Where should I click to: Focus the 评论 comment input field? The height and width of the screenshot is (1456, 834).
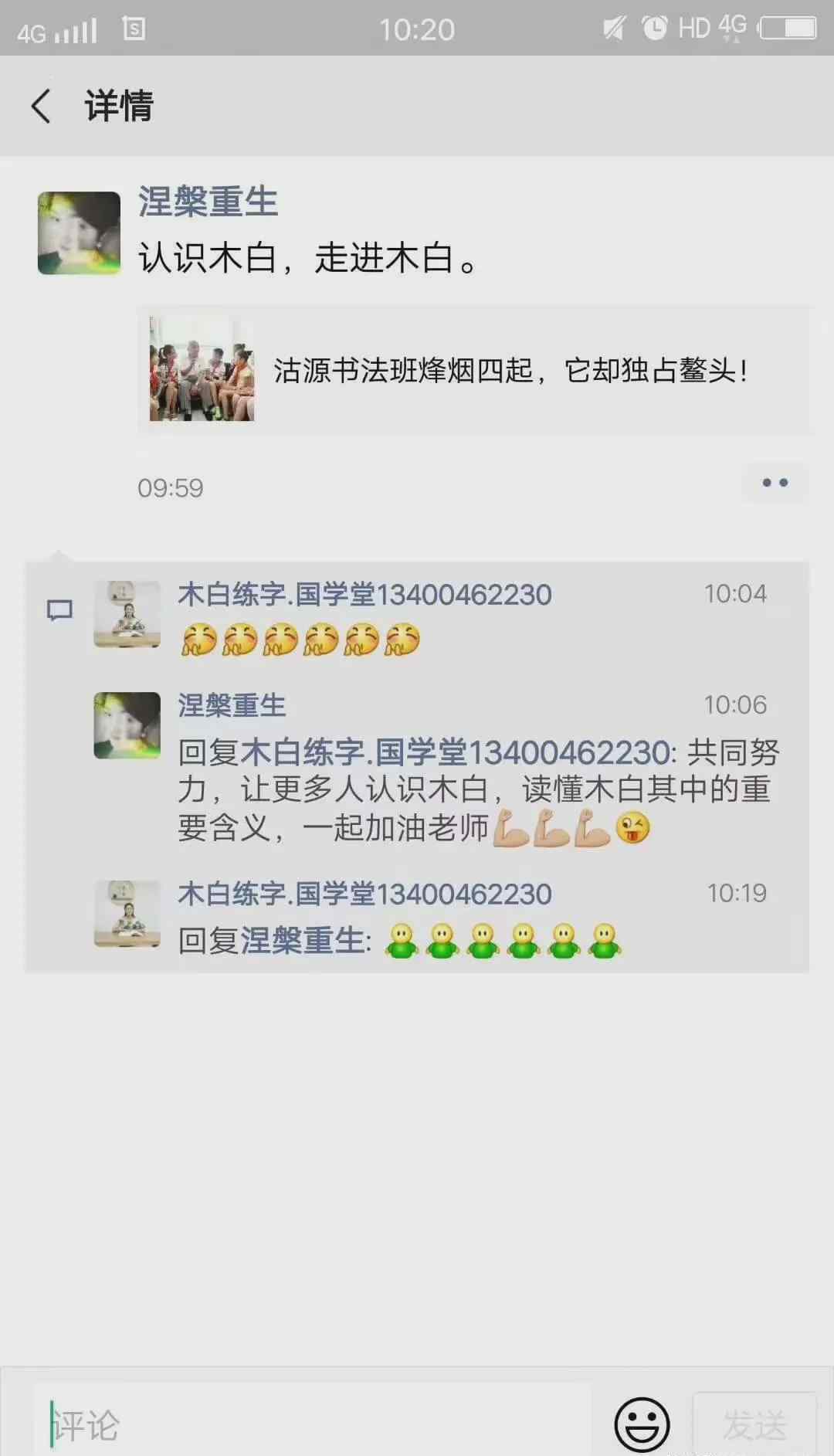point(313,1424)
